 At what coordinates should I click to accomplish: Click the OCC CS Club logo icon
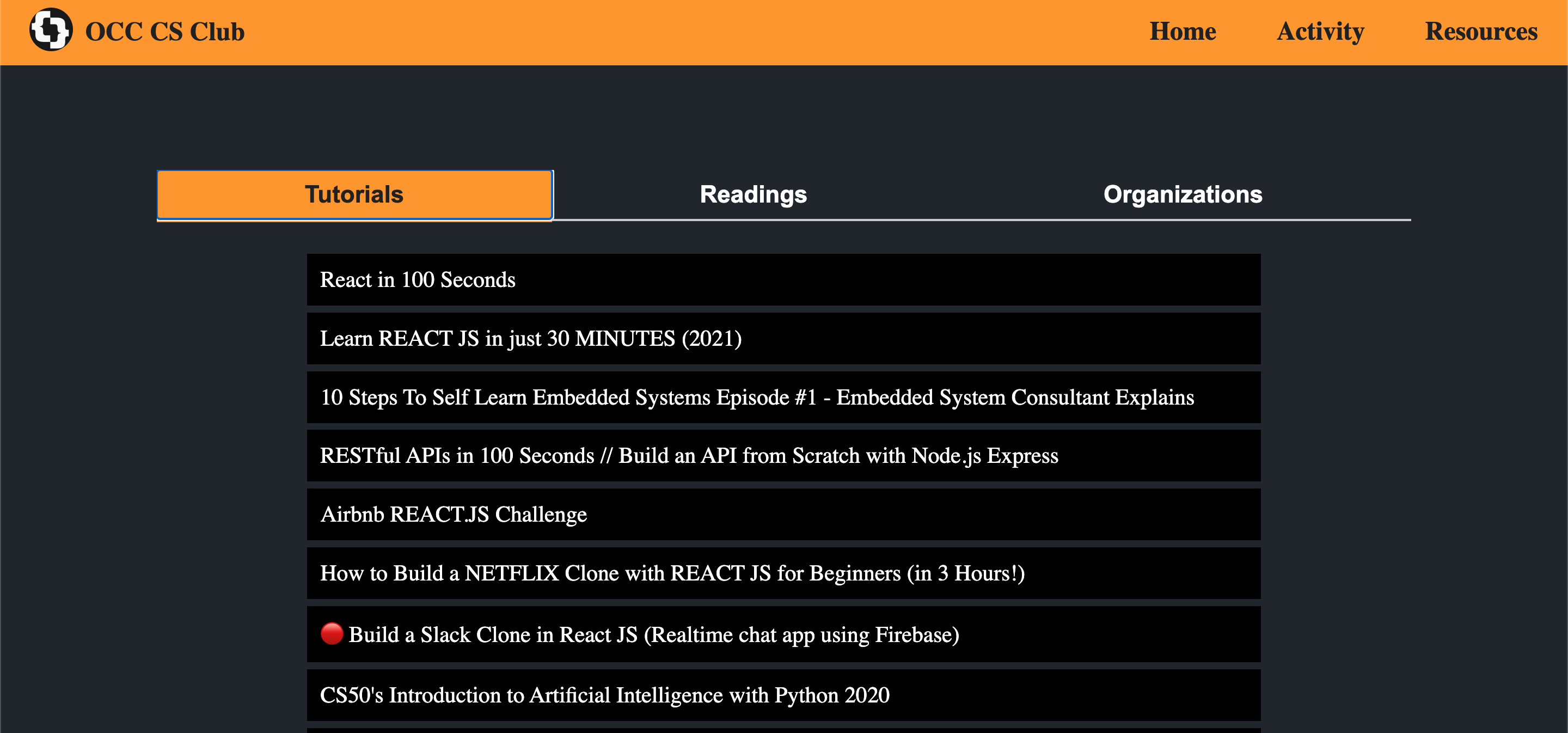pyautogui.click(x=51, y=30)
